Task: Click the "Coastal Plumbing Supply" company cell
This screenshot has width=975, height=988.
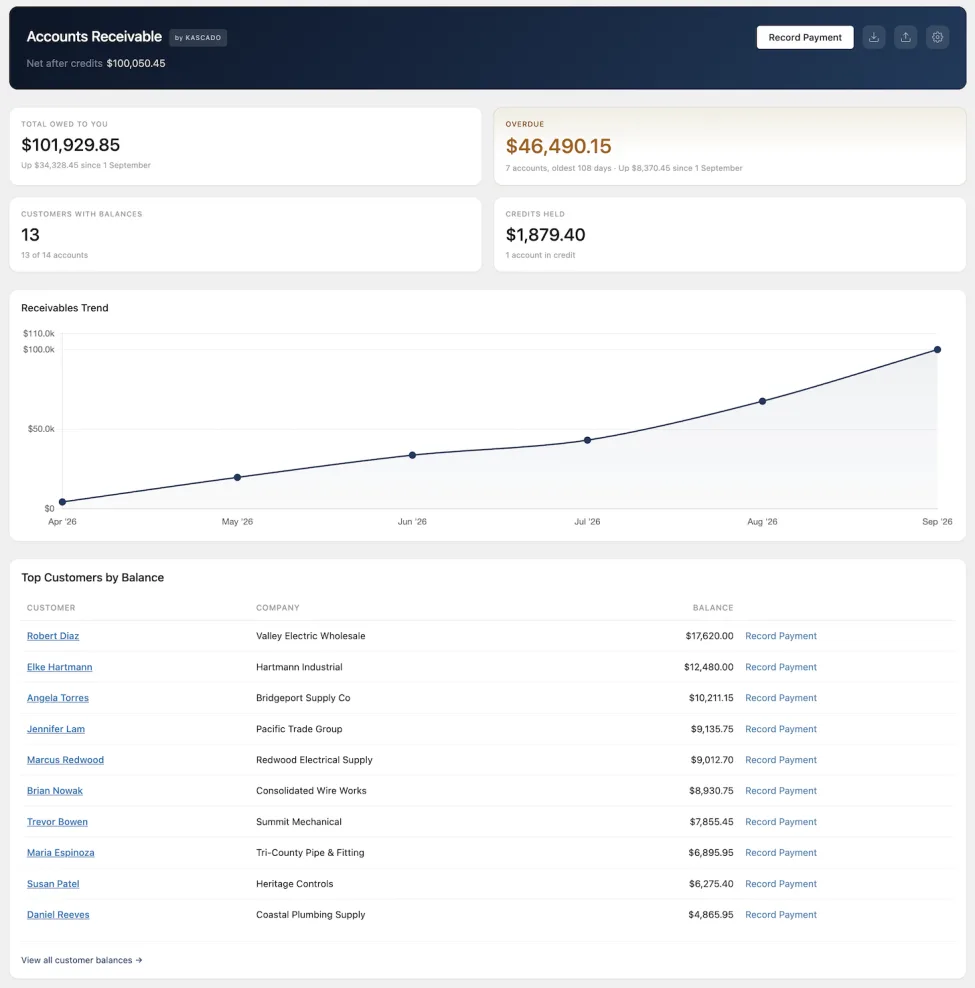Action: [311, 914]
